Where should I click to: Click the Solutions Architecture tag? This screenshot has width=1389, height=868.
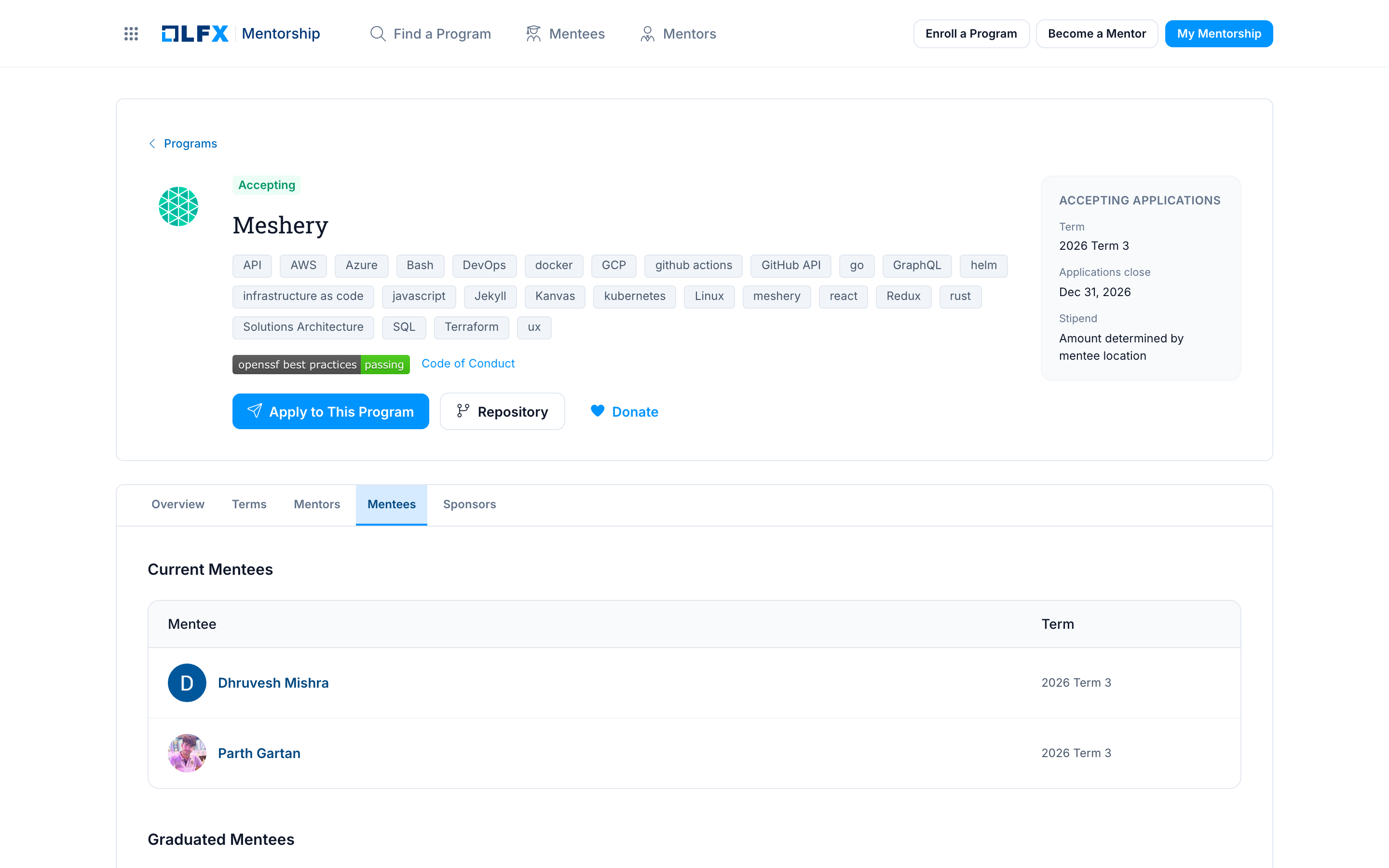click(x=303, y=327)
